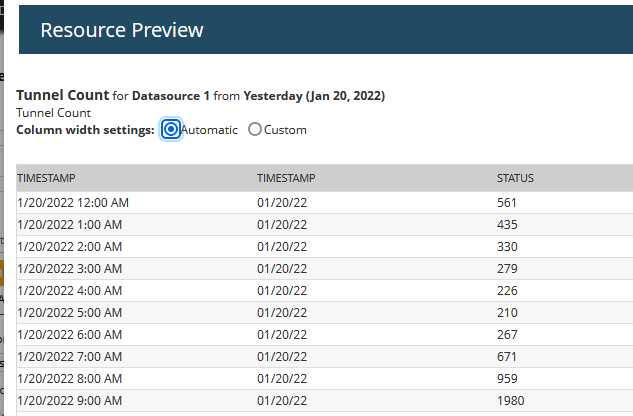Click the status cell showing 1980

510,400
